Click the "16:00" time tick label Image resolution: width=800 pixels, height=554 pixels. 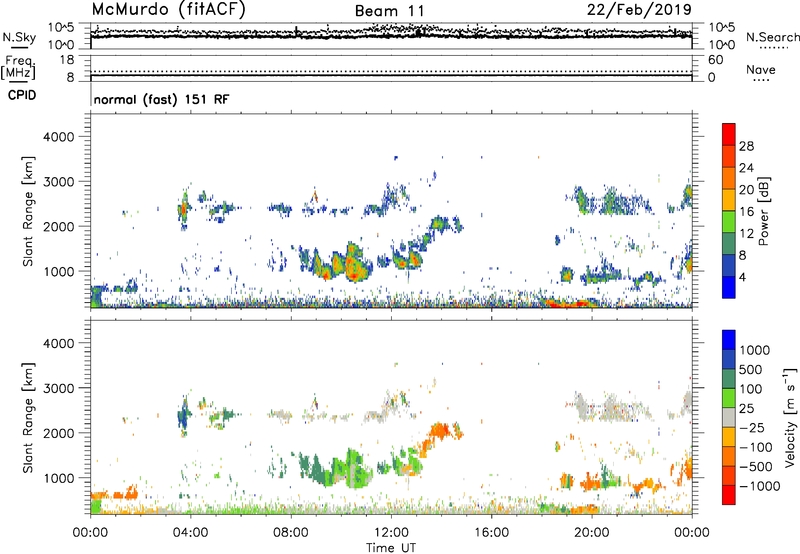point(491,533)
